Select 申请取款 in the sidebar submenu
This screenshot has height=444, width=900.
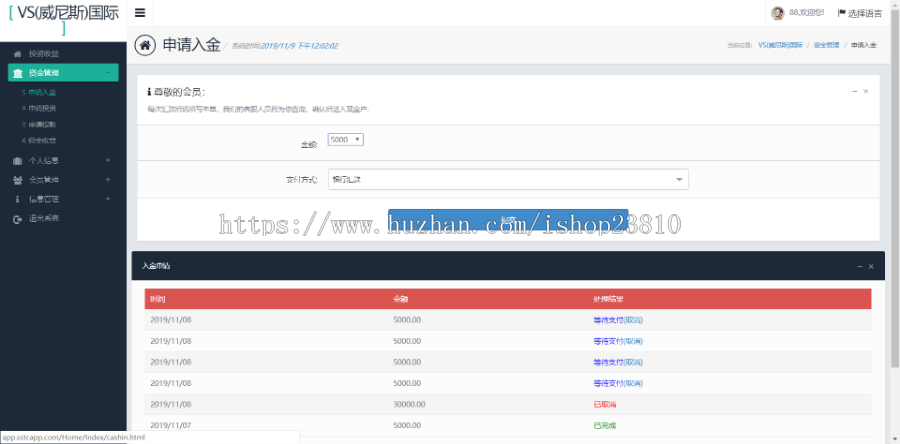(x=41, y=124)
